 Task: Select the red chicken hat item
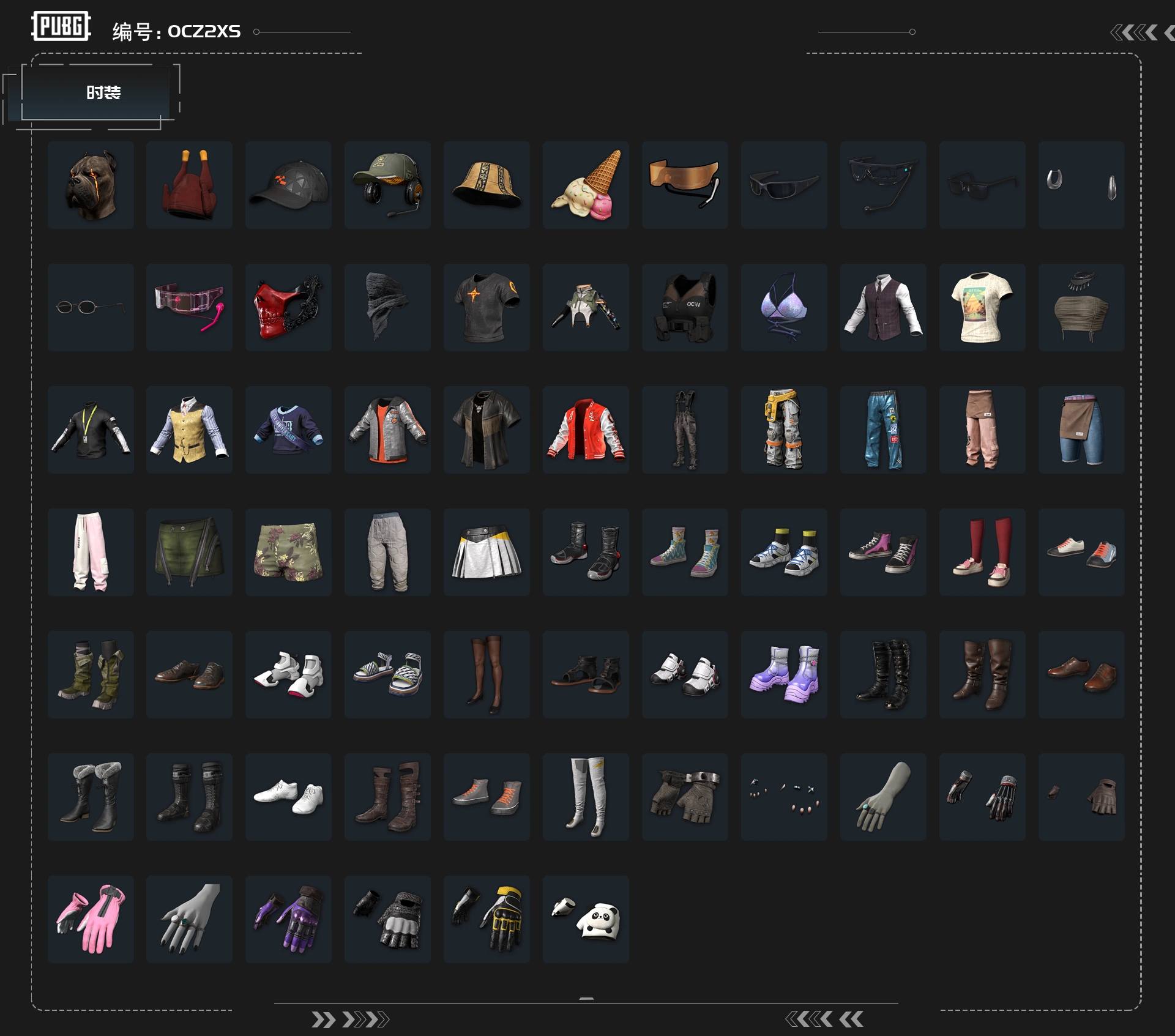coord(189,185)
